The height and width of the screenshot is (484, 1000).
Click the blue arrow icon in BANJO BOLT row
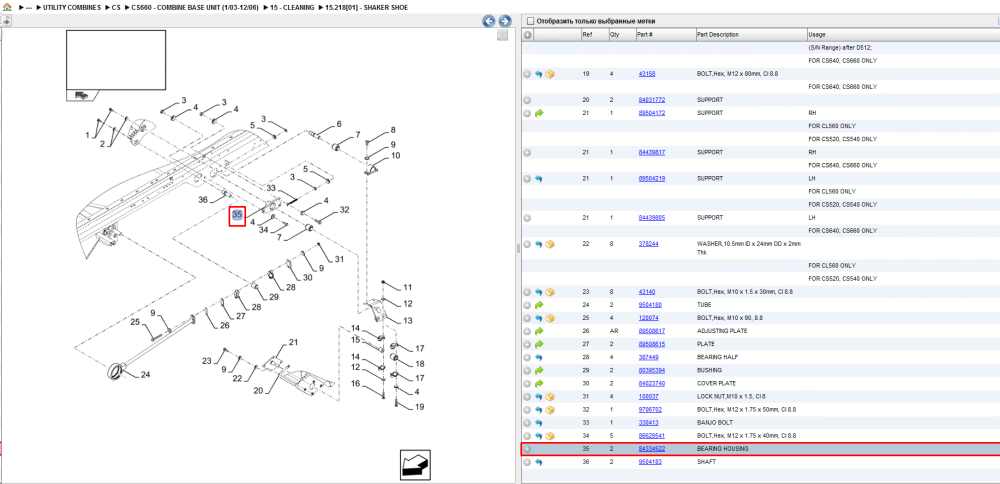point(538,423)
